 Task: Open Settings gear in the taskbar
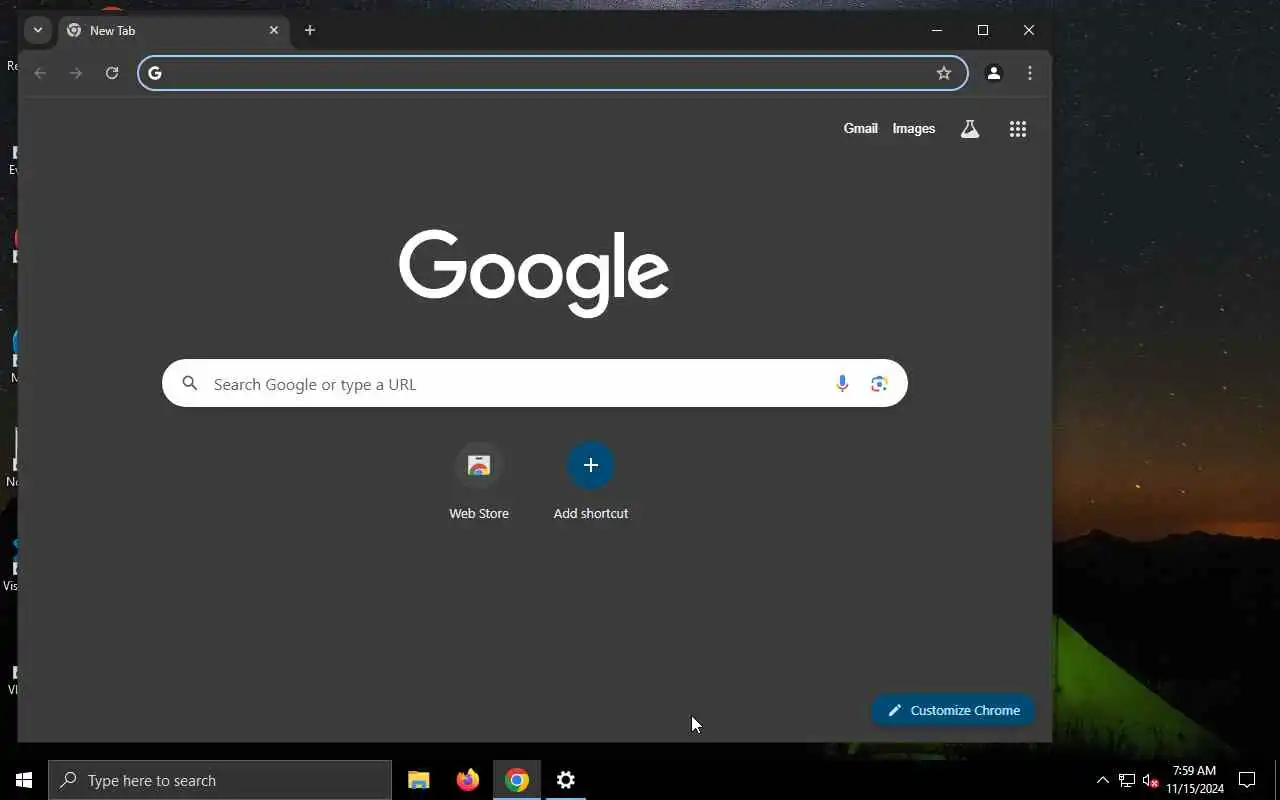(566, 780)
